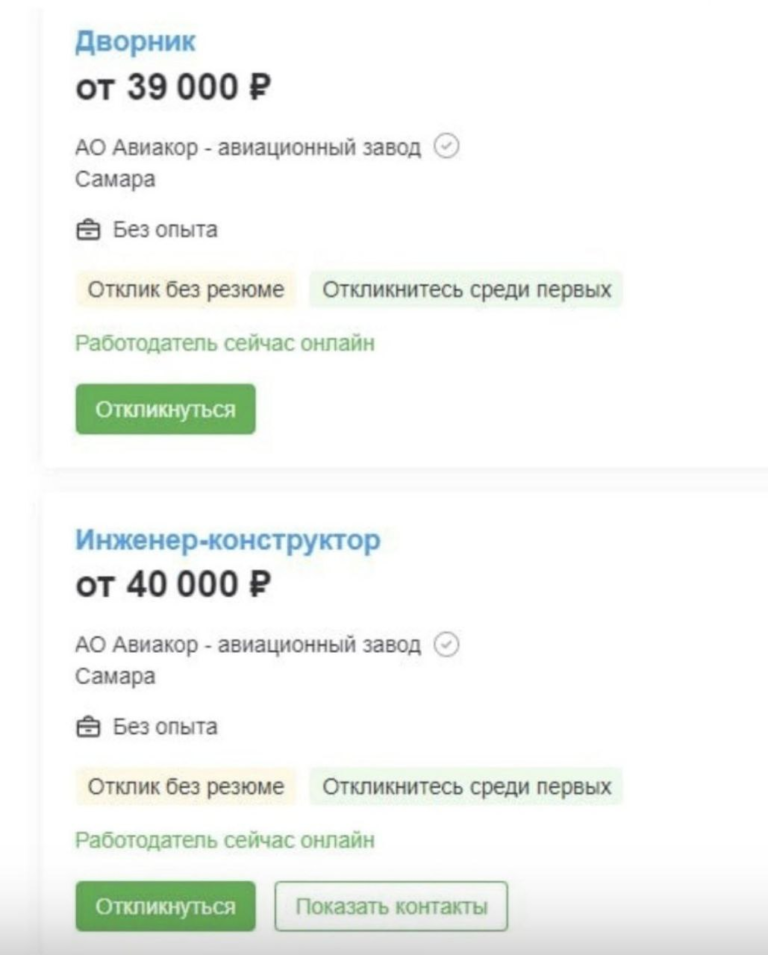Open the Инженер-конструктор vacancy title link

click(228, 540)
